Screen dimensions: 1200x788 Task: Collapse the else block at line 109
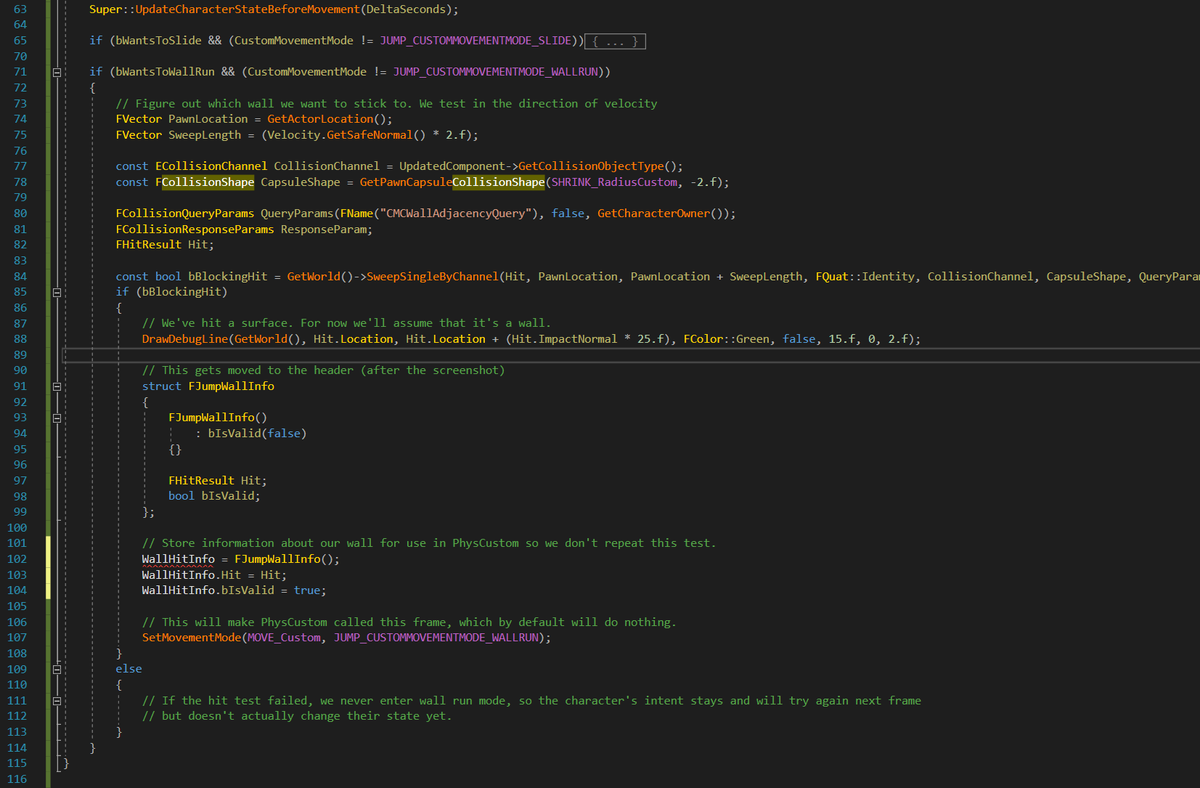tap(58, 669)
